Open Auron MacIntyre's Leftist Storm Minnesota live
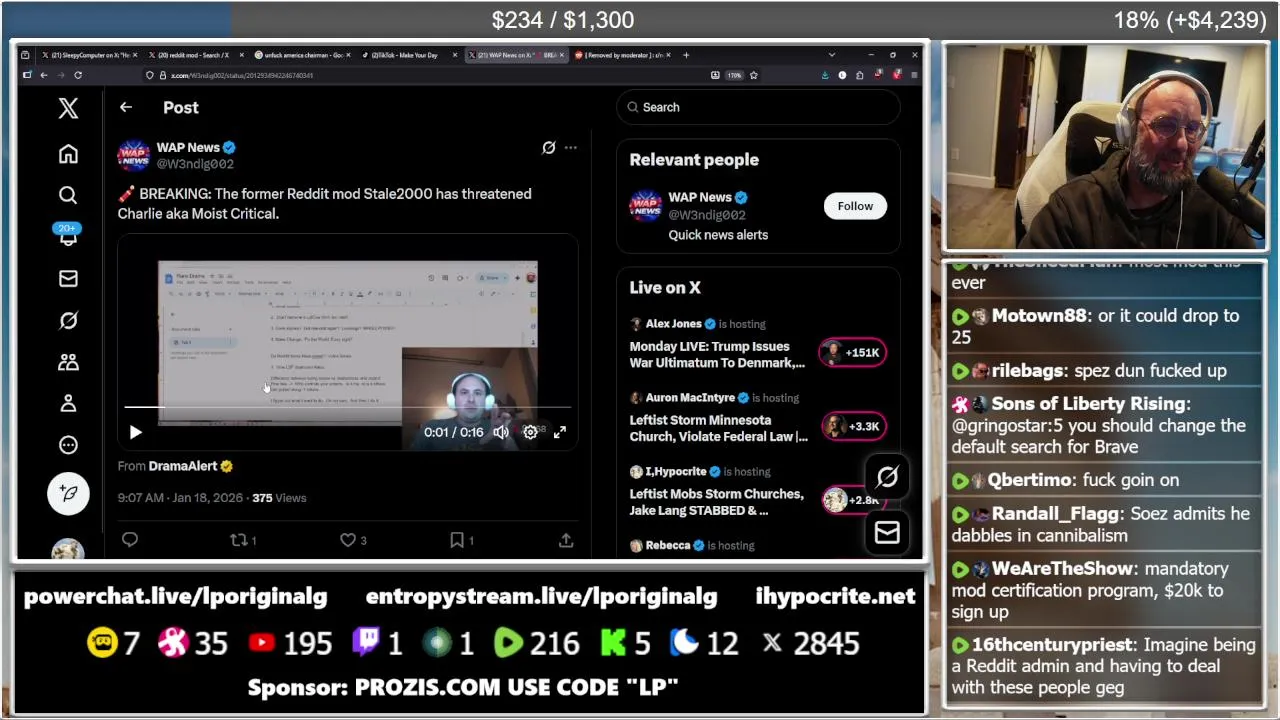Screen dimensions: 1280x720 718,429
